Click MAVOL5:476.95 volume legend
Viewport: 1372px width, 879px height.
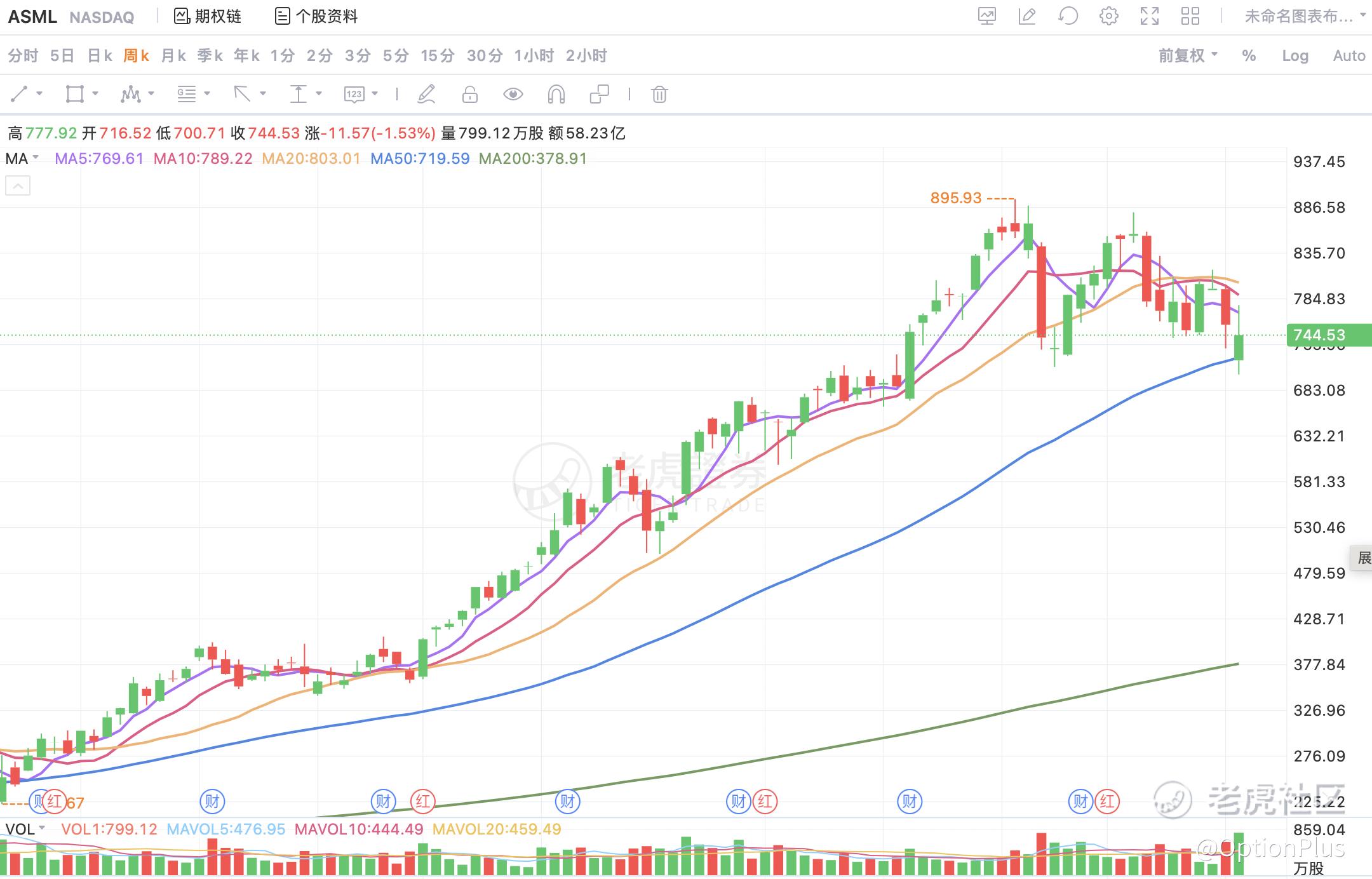[x=226, y=829]
